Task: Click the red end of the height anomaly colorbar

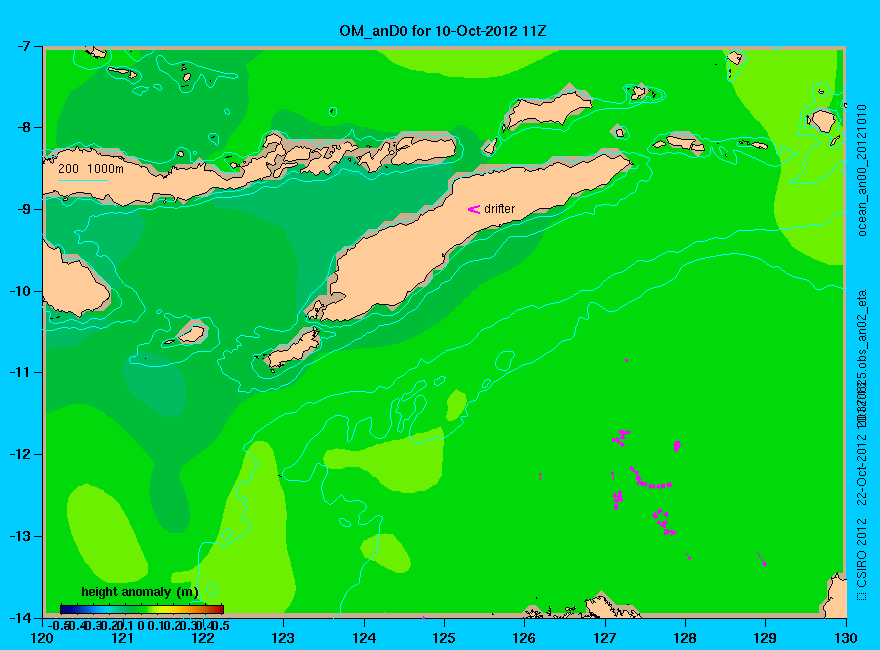Action: (220, 609)
